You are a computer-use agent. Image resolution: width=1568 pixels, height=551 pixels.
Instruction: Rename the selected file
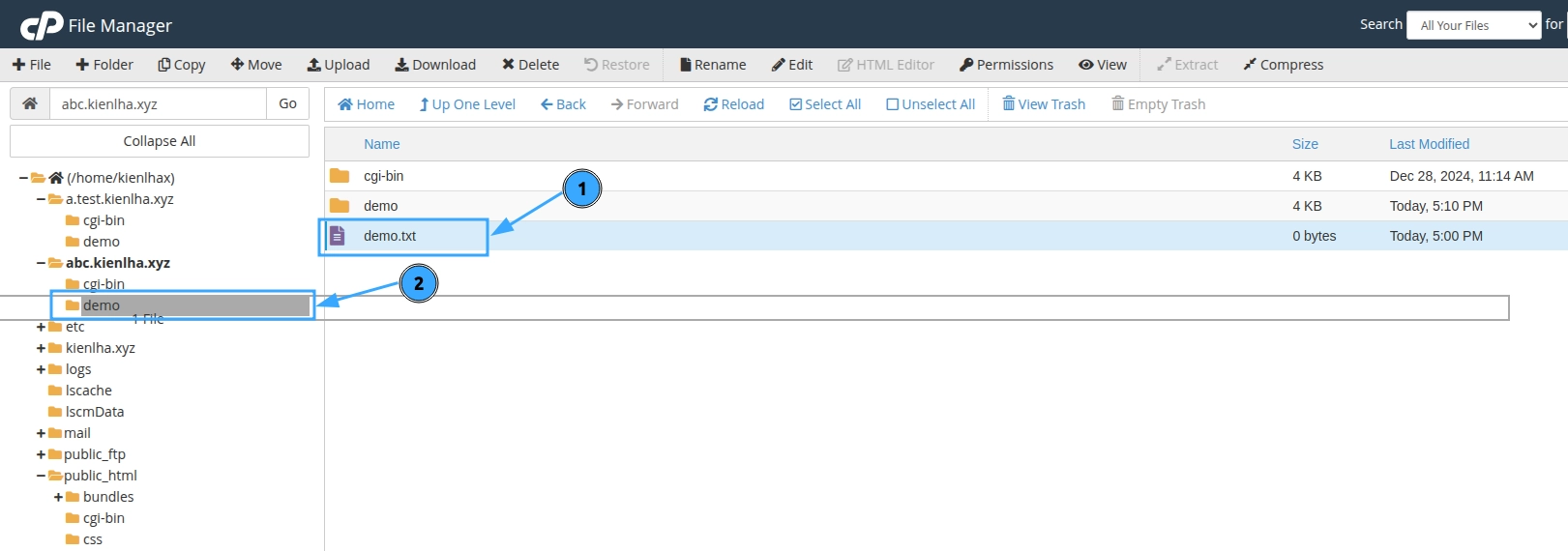tap(712, 65)
